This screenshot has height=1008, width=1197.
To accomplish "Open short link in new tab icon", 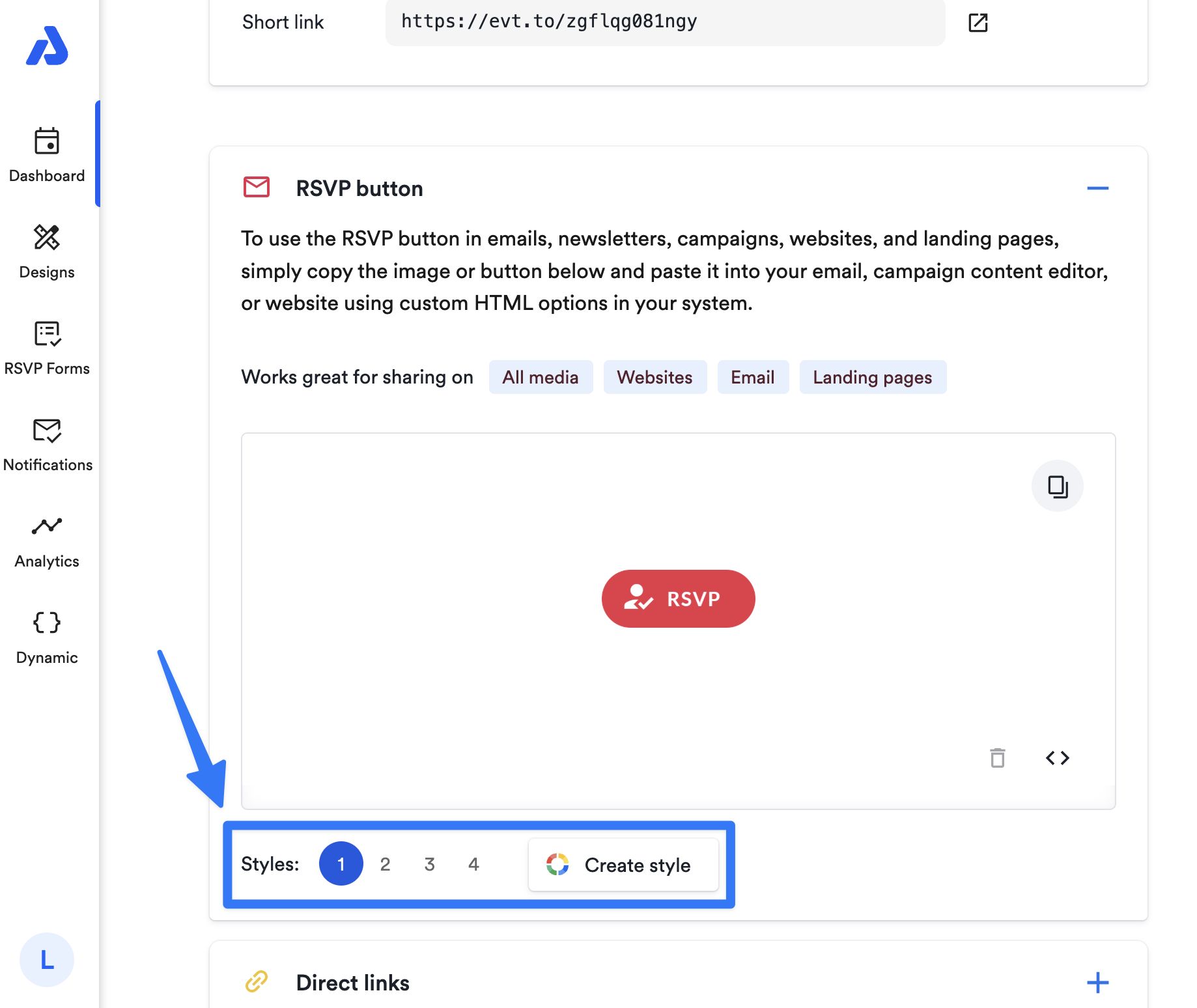I will pyautogui.click(x=978, y=23).
